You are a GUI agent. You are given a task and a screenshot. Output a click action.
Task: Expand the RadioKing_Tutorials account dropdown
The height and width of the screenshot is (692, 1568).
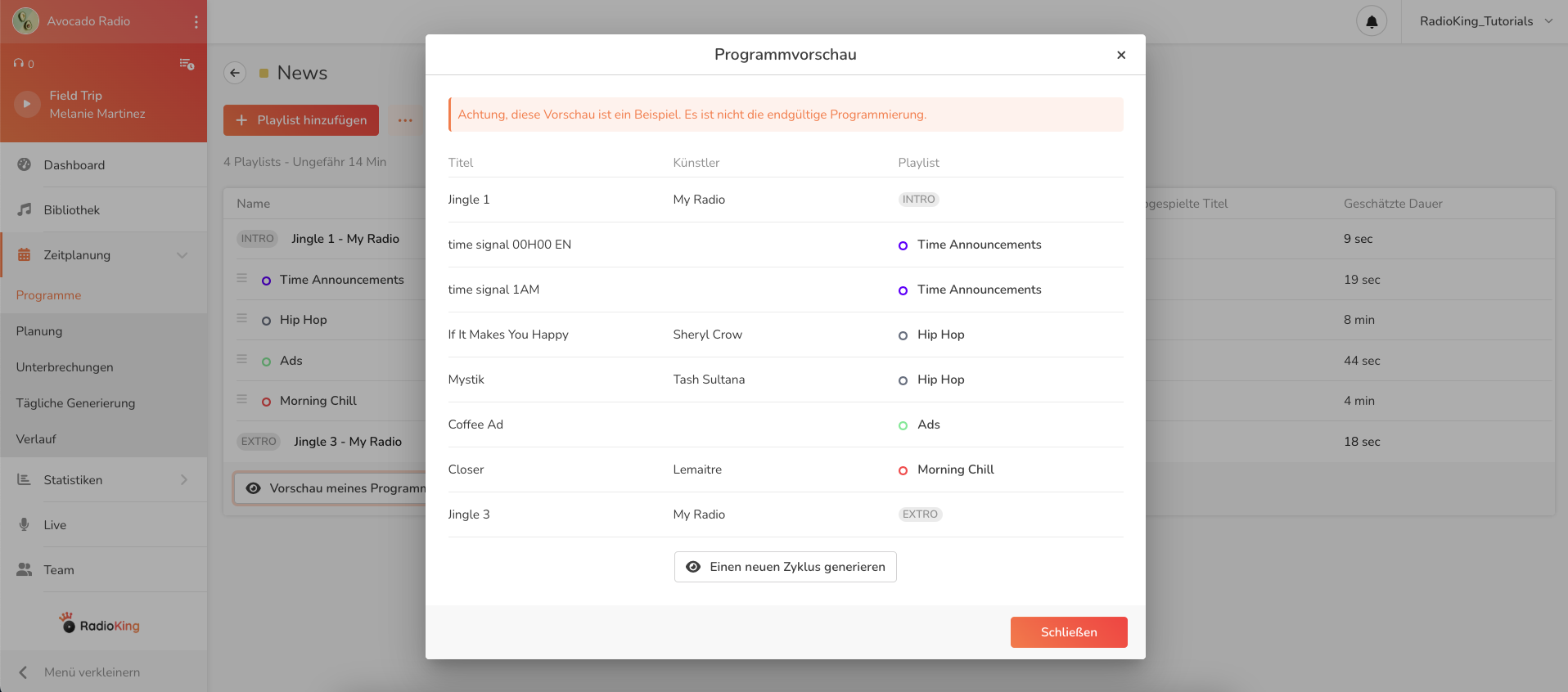click(x=1486, y=21)
